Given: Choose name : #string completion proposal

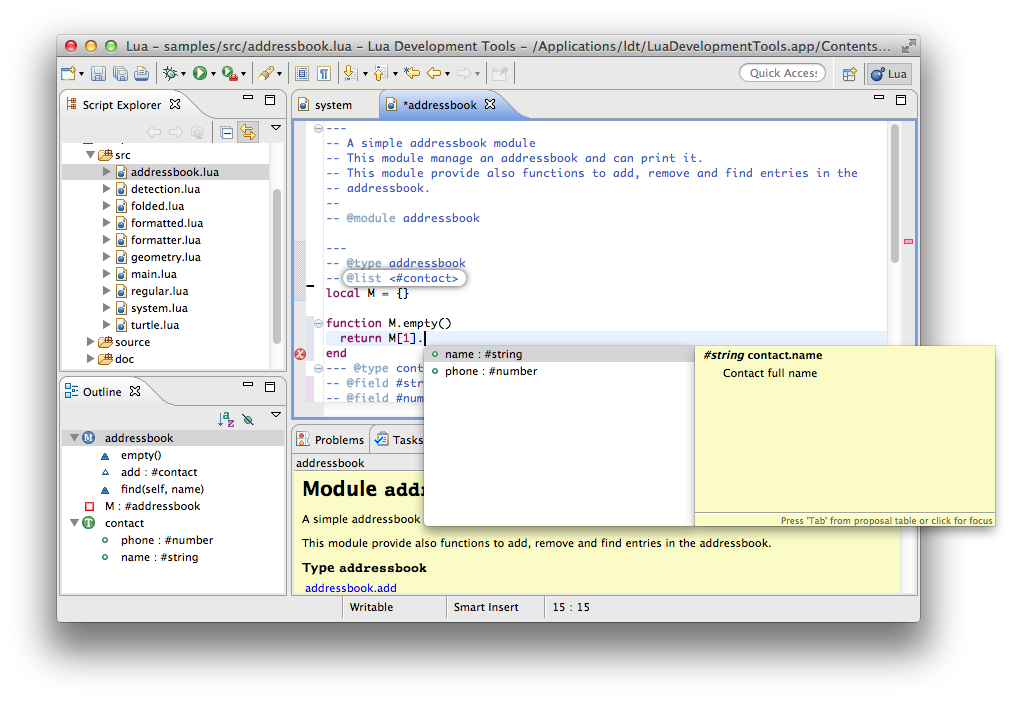Looking at the screenshot, I should (559, 354).
